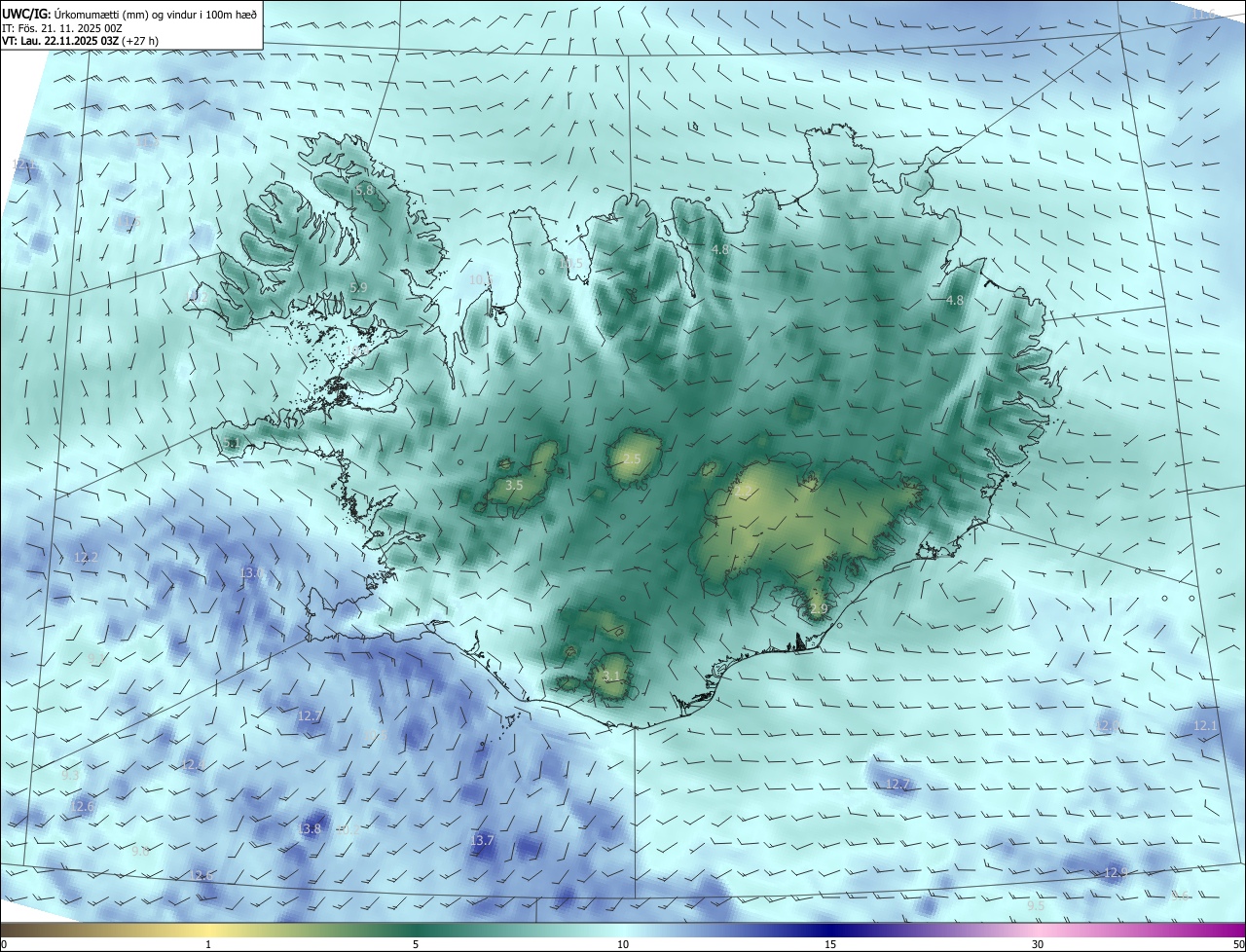Viewport: 1246px width, 952px height.
Task: Click the 13.7 value over the ocean
Action: click(482, 840)
